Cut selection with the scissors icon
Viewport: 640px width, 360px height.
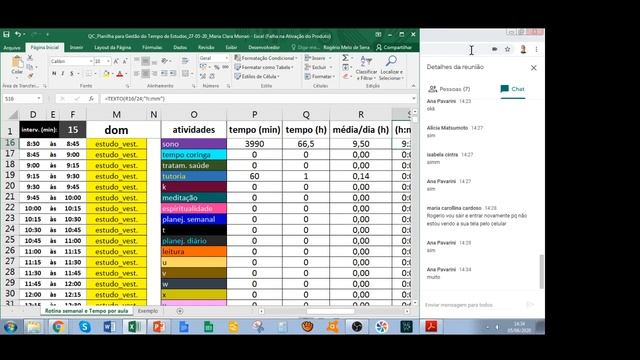[x=30, y=58]
